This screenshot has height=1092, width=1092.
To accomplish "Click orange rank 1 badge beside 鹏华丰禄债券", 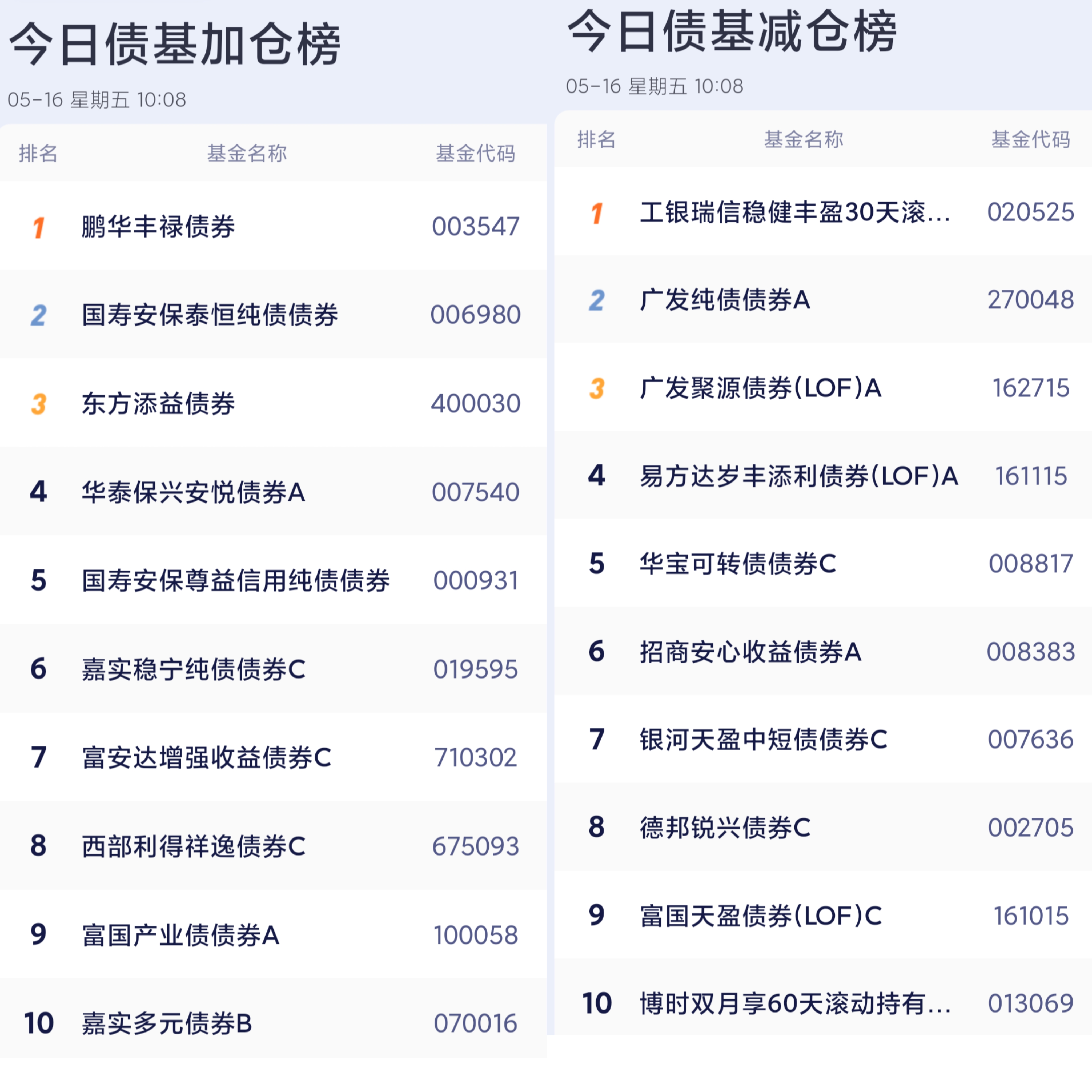I will (38, 227).
